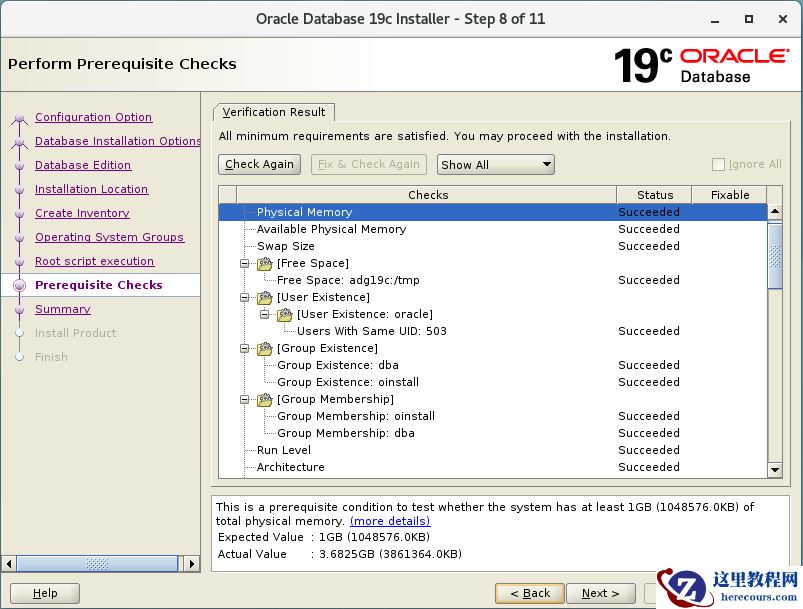The height and width of the screenshot is (609, 803).
Task: Go to Database Edition step
Action: coord(83,165)
